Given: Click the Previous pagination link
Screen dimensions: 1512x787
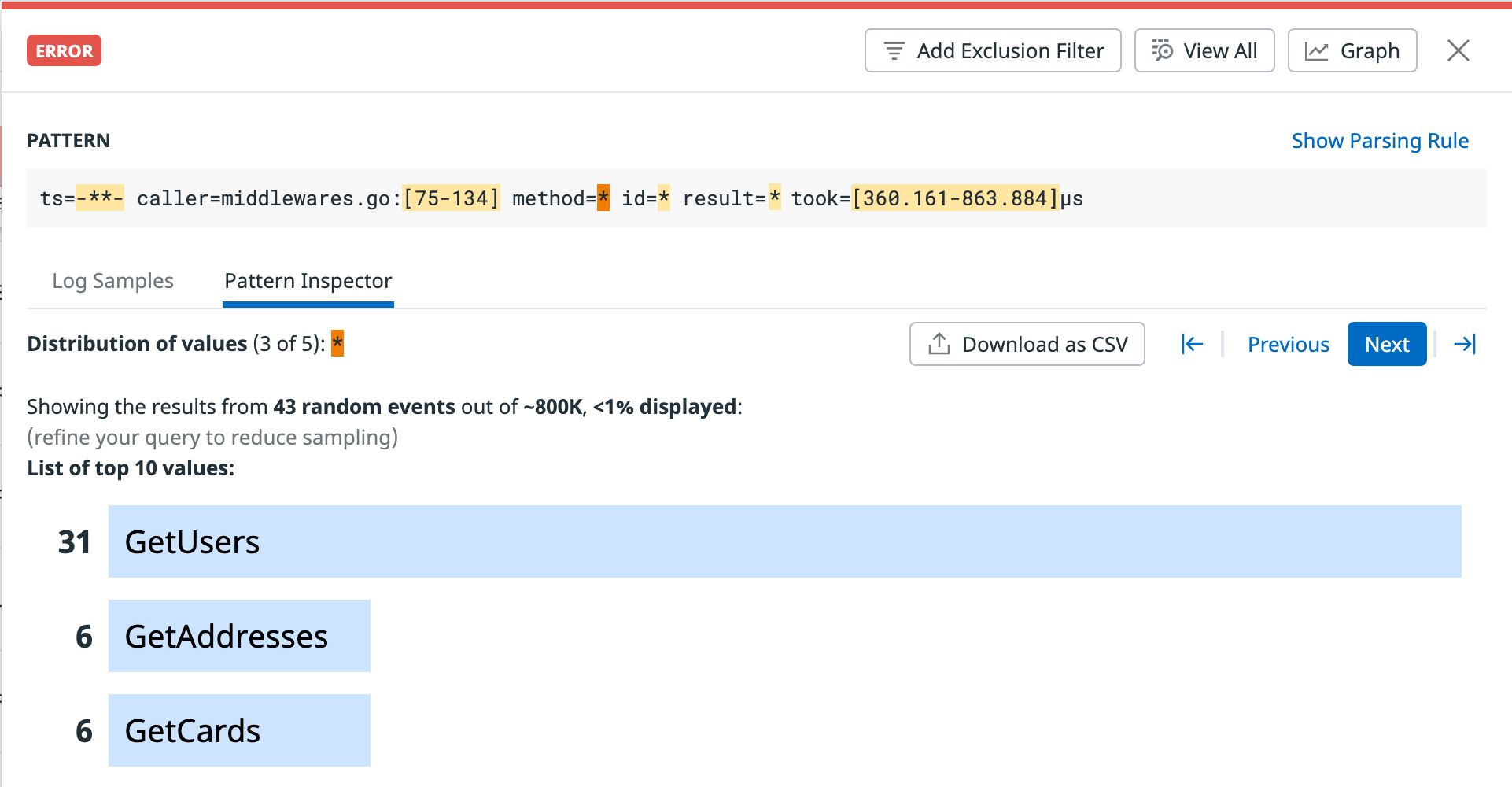Looking at the screenshot, I should pos(1289,344).
